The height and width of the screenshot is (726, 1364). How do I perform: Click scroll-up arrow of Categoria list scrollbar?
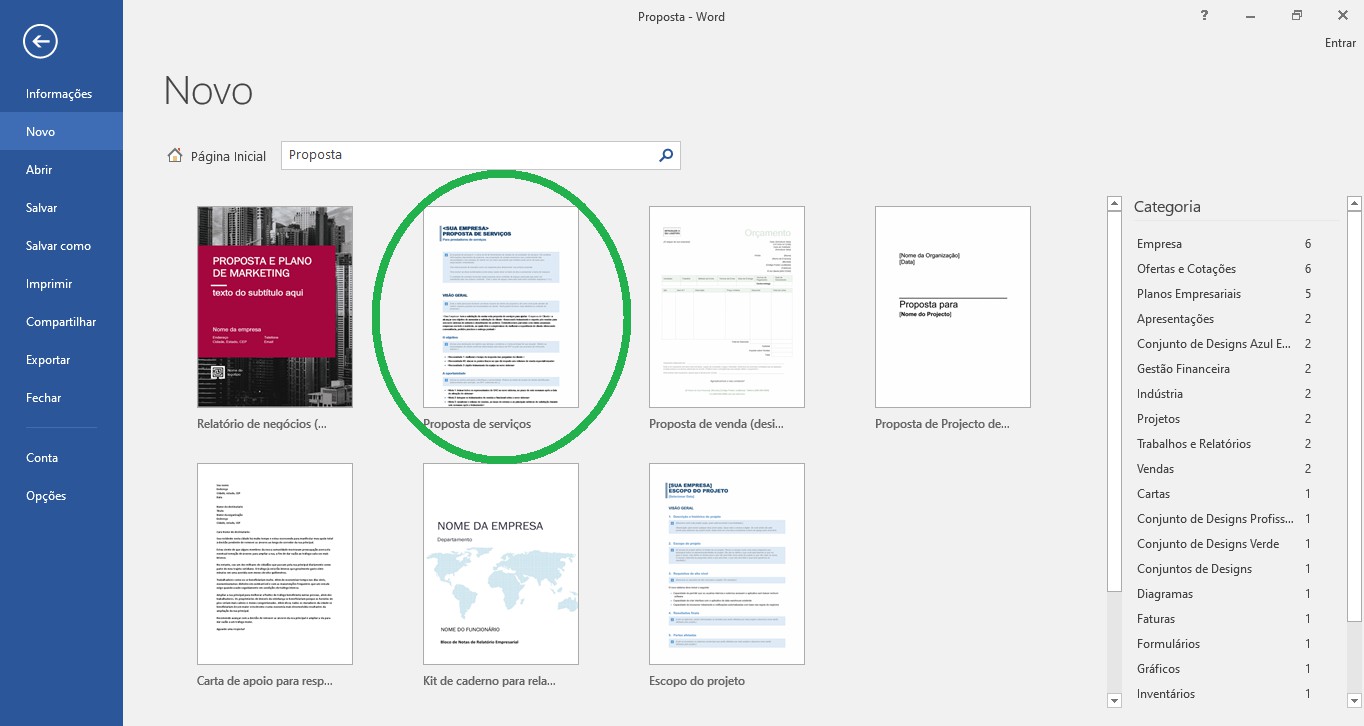click(1354, 204)
